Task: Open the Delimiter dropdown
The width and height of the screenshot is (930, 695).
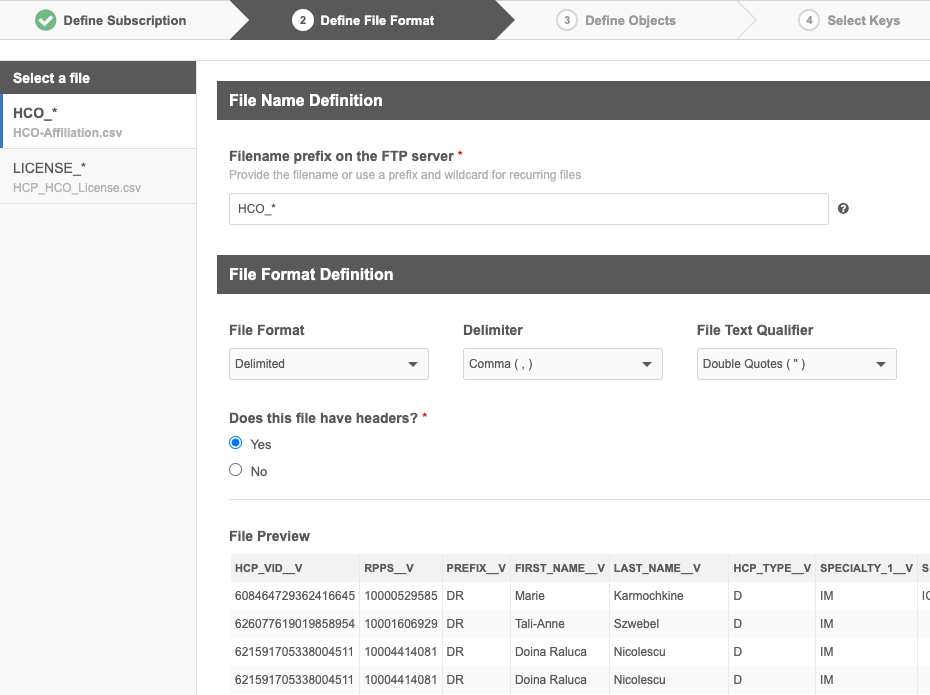Action: tap(562, 364)
